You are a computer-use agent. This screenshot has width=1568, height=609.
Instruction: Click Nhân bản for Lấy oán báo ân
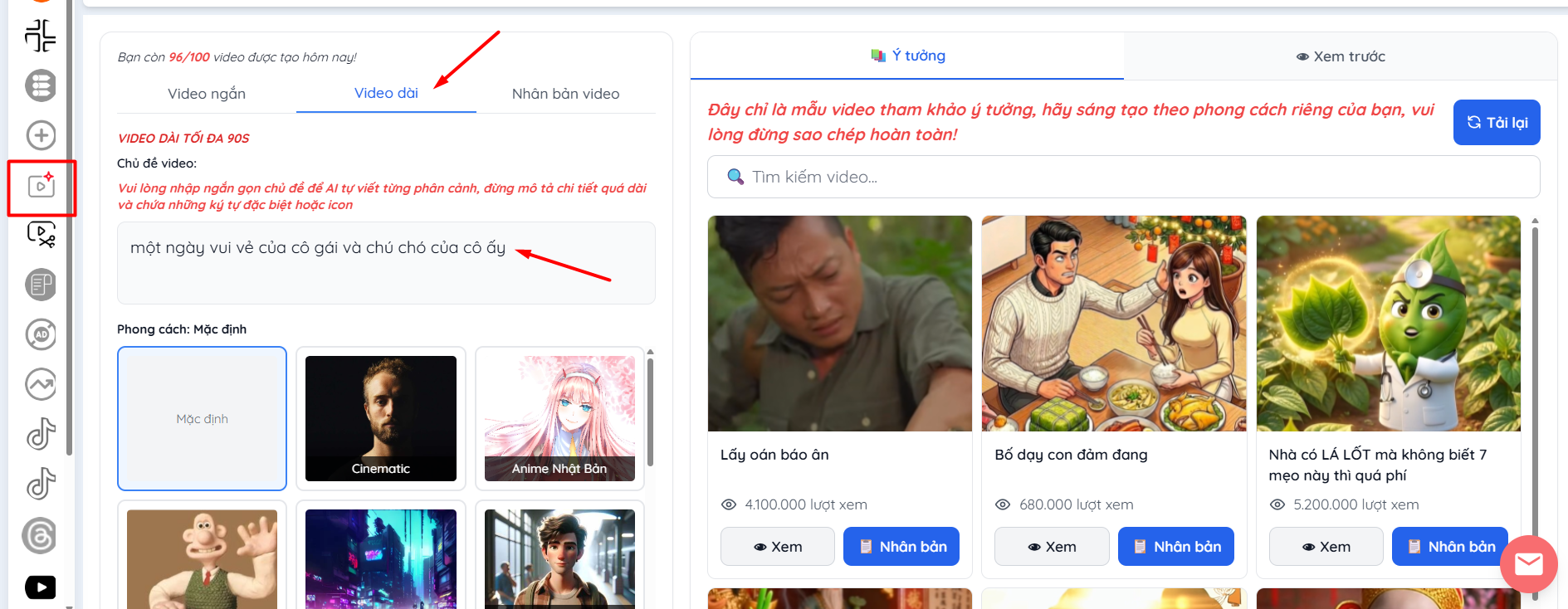coord(901,547)
